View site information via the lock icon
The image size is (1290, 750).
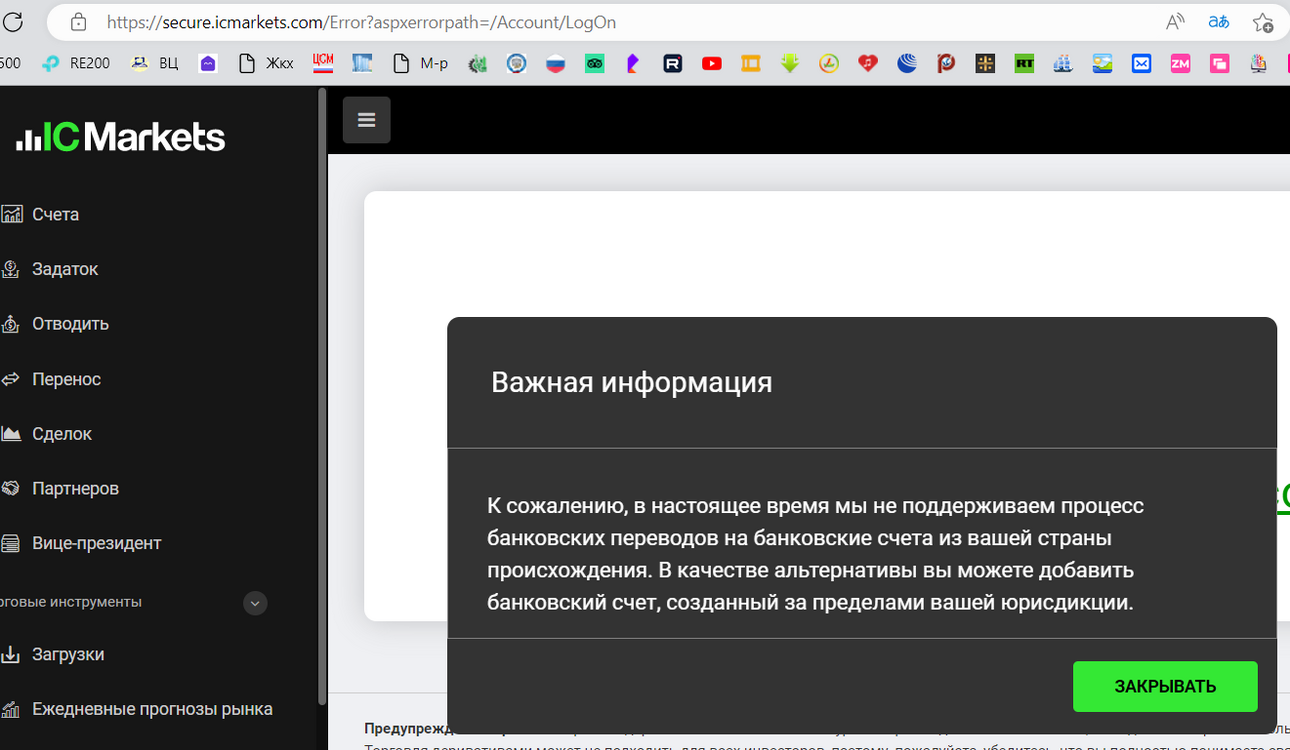click(78, 22)
